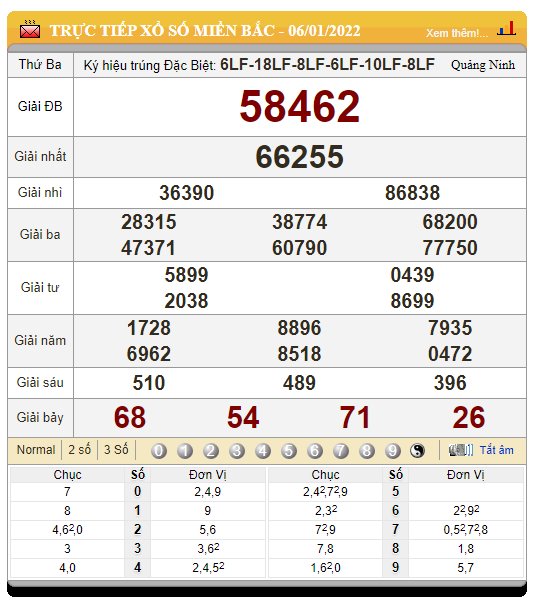Image resolution: width=533 pixels, height=602 pixels.
Task: Select digit ball 5 filter
Action: tap(288, 450)
